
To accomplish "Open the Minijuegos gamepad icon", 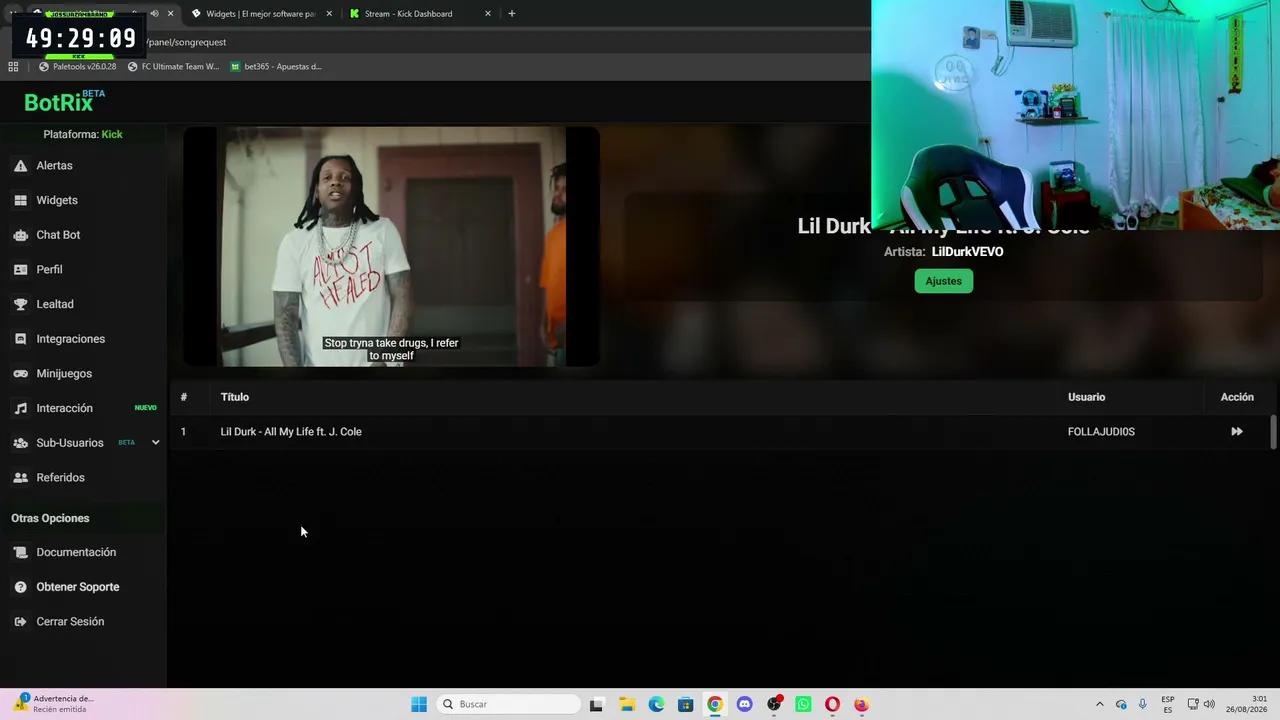I will coord(20,374).
